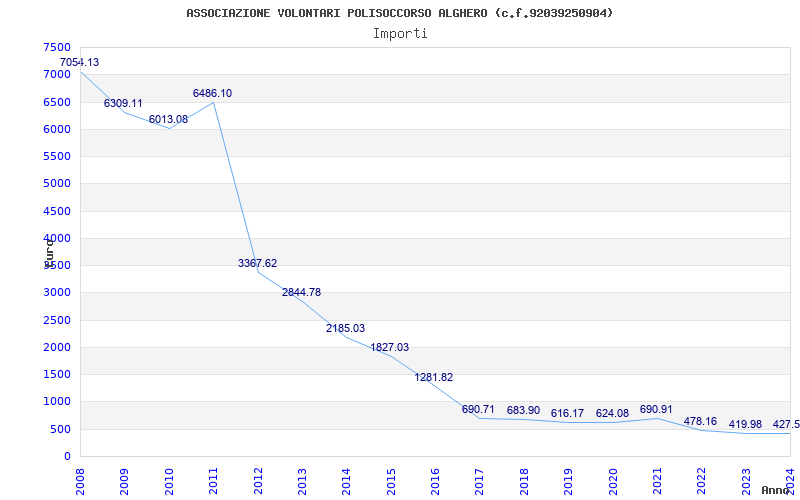
Task: Click year 2022 on x-axis
Action: click(x=702, y=481)
